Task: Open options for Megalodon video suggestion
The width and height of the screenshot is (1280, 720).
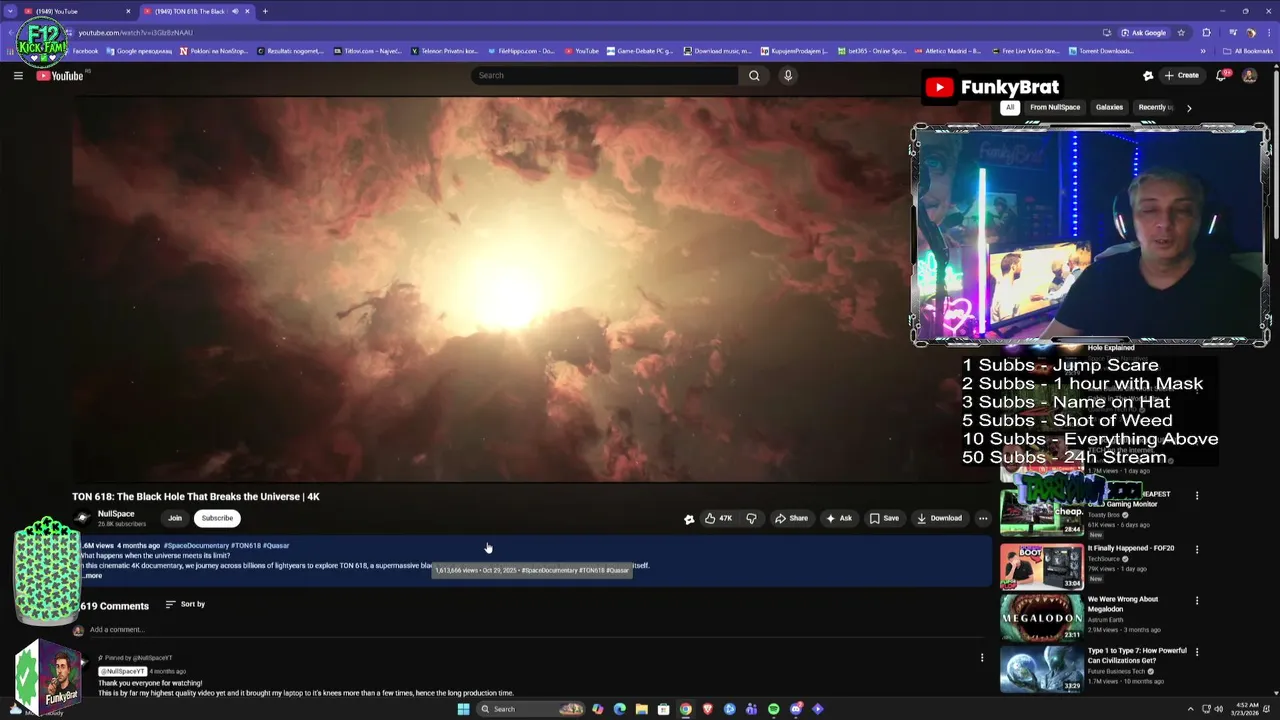Action: click(x=1197, y=600)
